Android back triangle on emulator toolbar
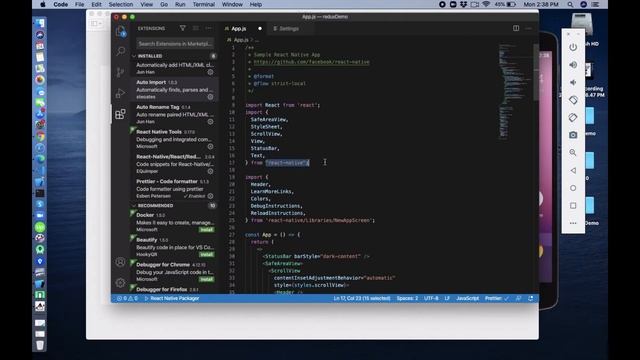Screen dimensions: 640x360 point(573,170)
